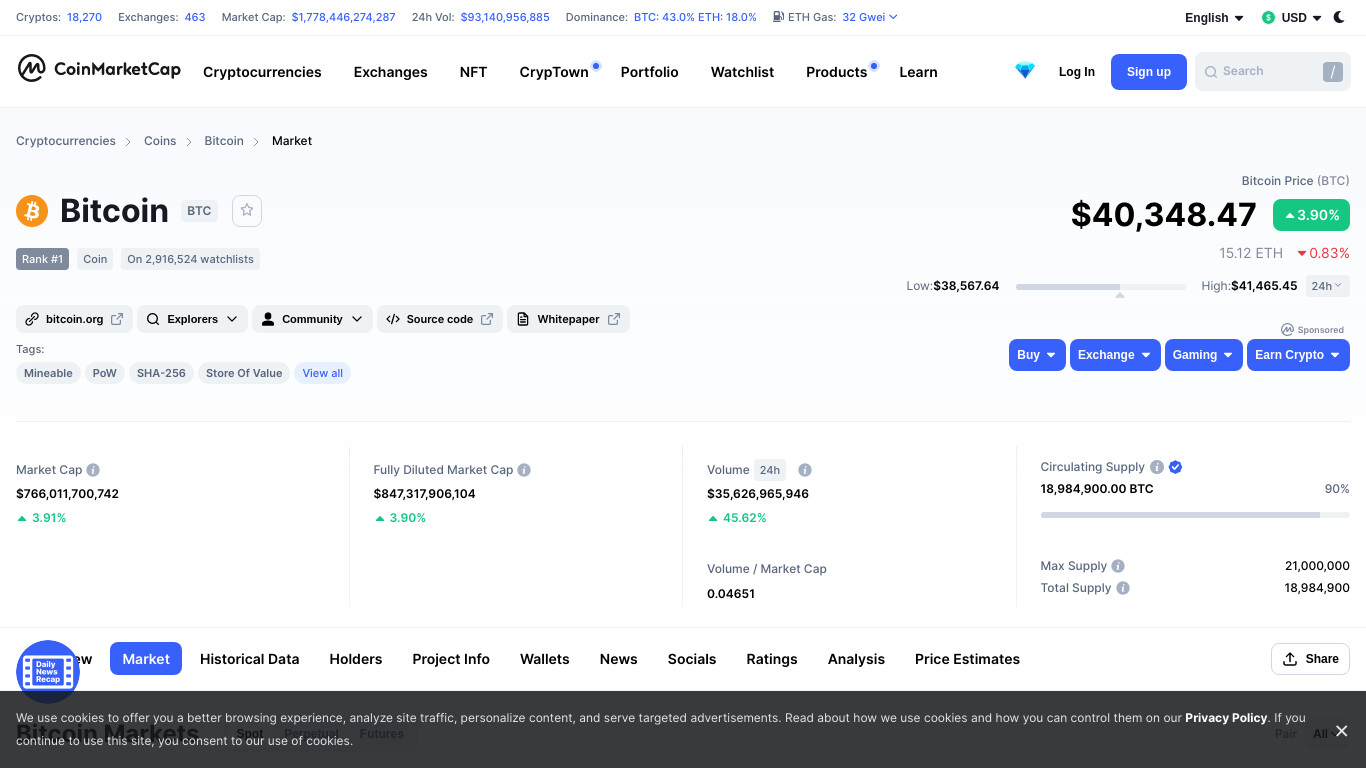This screenshot has height=768, width=1366.
Task: Go to Portfolio nav item
Action: tap(649, 72)
